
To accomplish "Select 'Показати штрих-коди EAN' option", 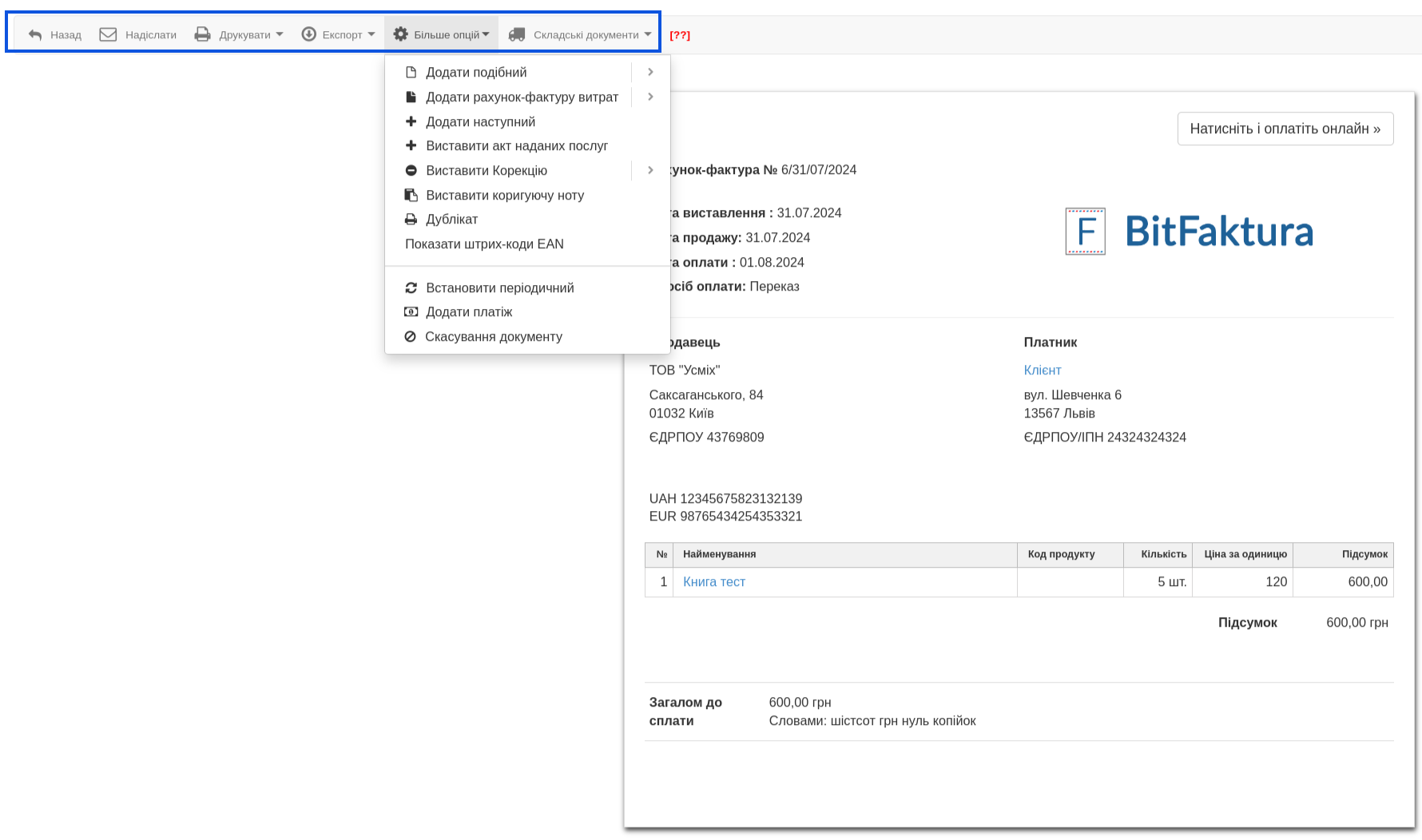I will click(x=484, y=244).
